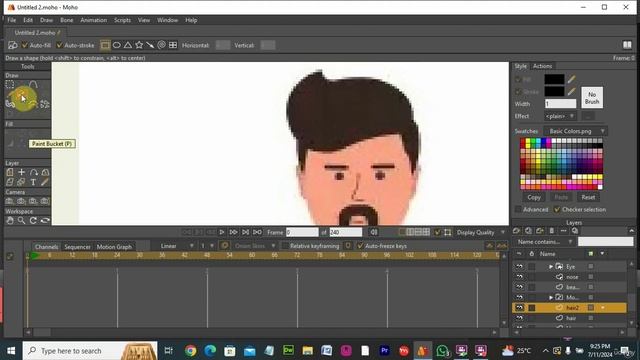Open the Library panel icon at top right

point(627,45)
